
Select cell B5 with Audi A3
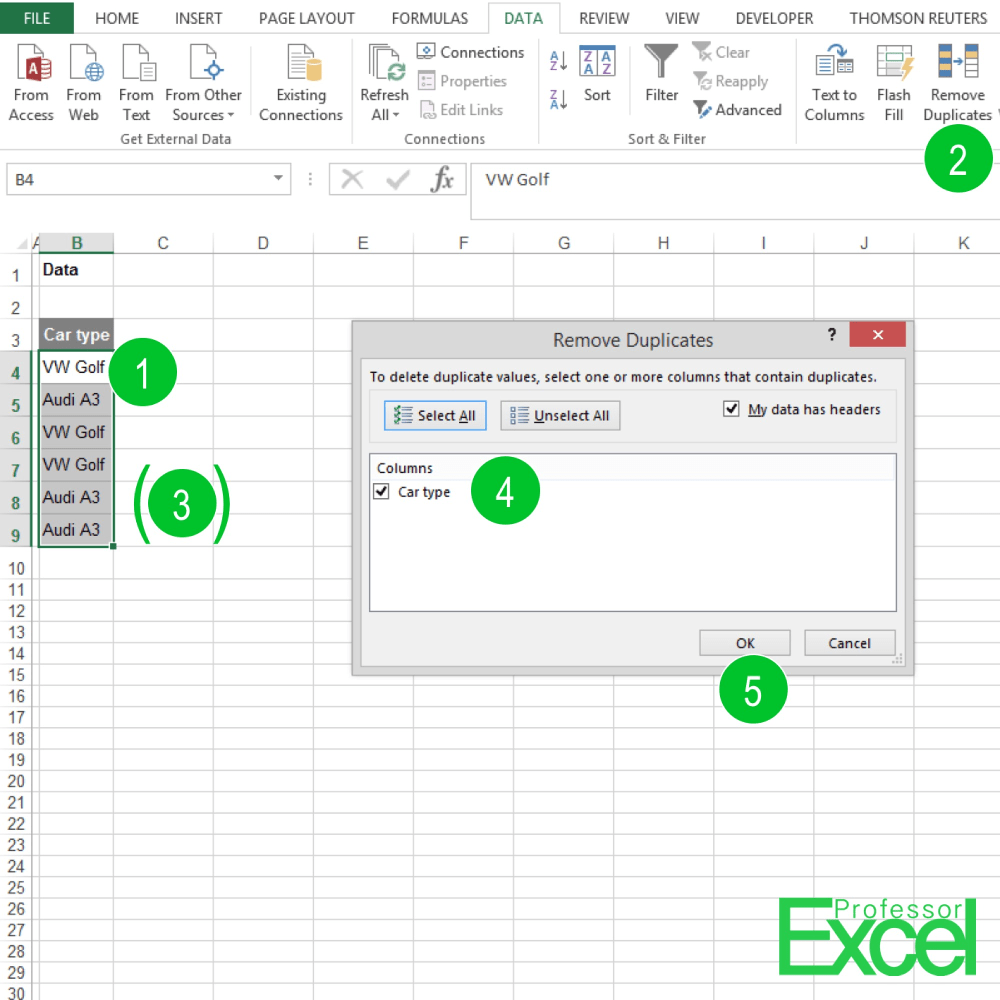click(77, 400)
